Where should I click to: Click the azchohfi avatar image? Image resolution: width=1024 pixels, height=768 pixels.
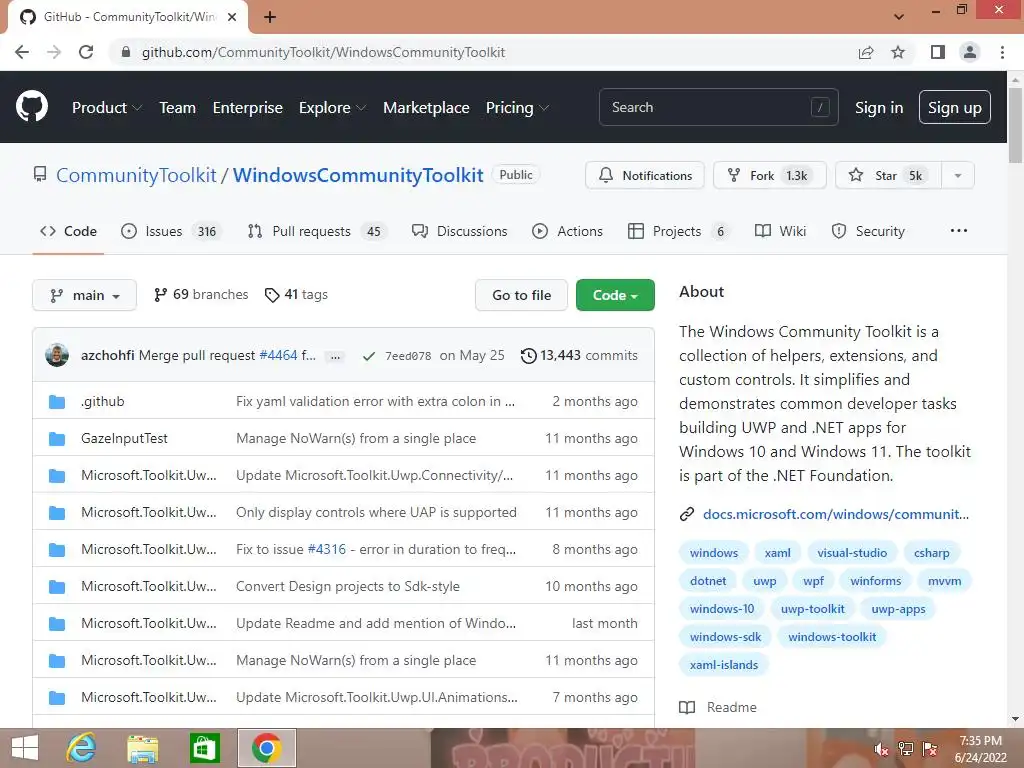57,355
